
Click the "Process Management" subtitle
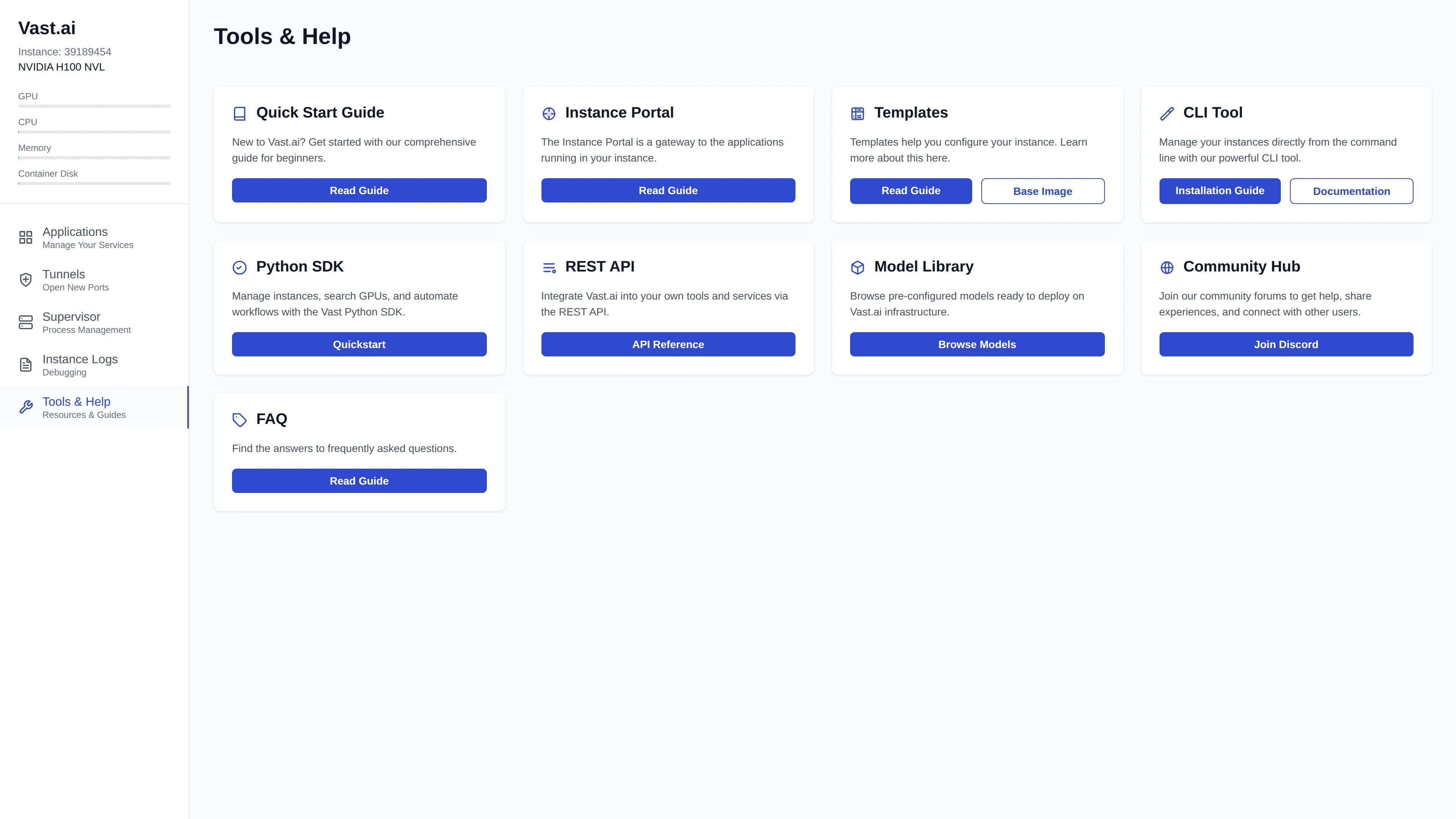coord(86,329)
